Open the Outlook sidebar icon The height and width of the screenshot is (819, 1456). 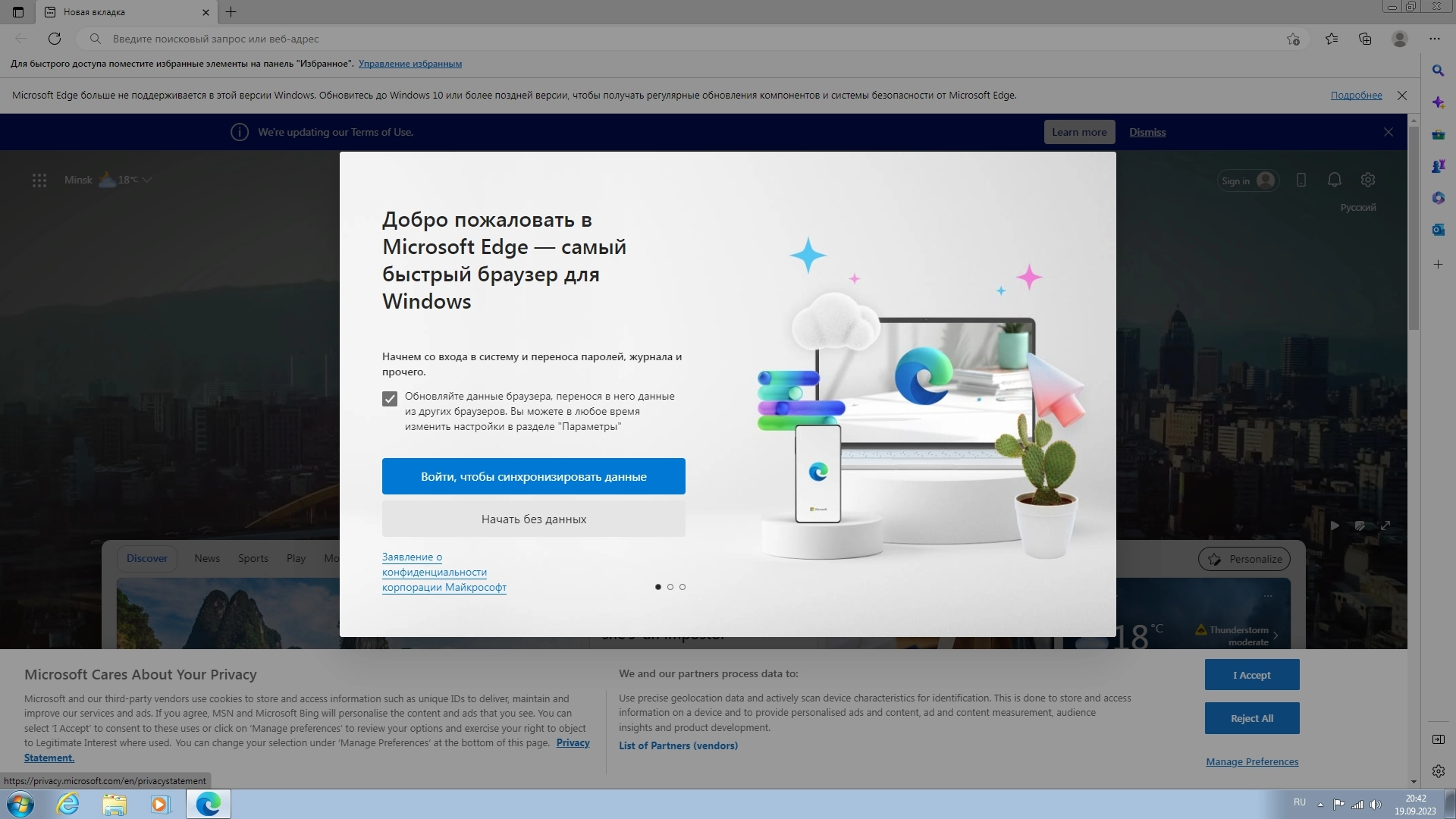click(x=1438, y=230)
